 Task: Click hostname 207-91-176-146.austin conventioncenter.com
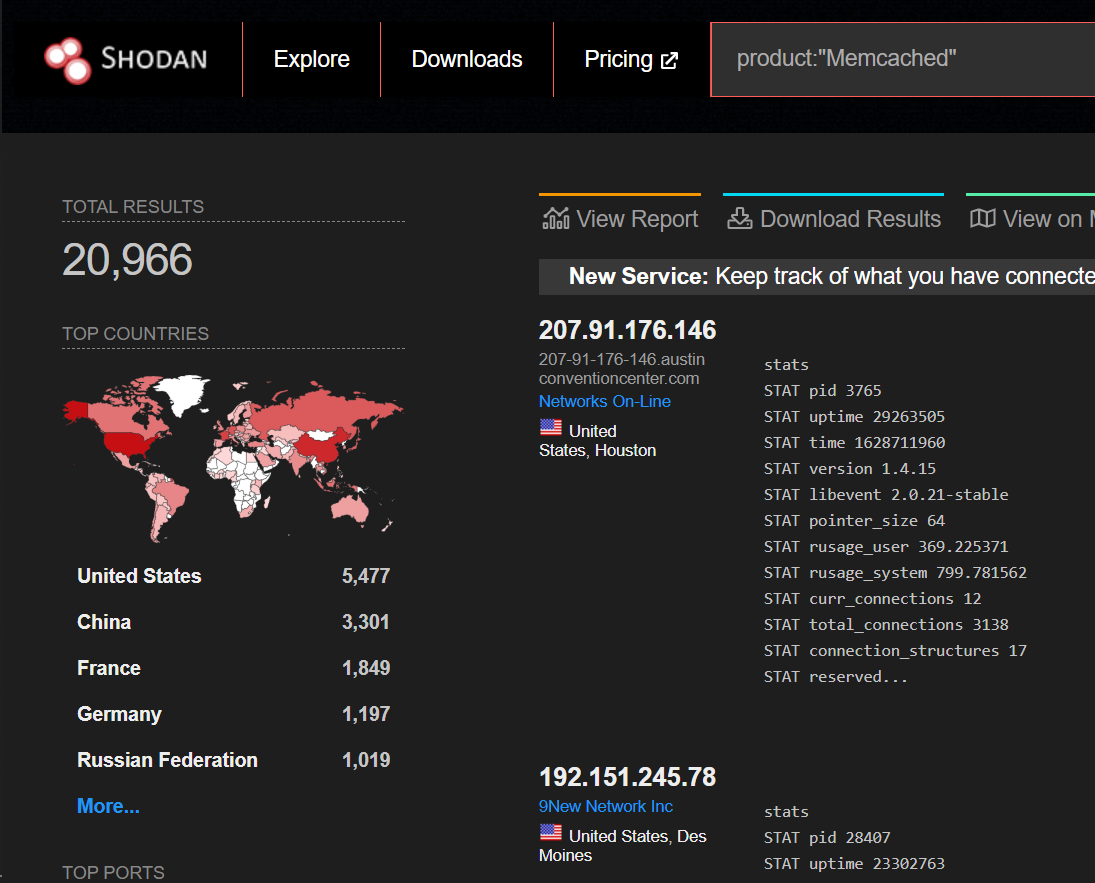622,369
